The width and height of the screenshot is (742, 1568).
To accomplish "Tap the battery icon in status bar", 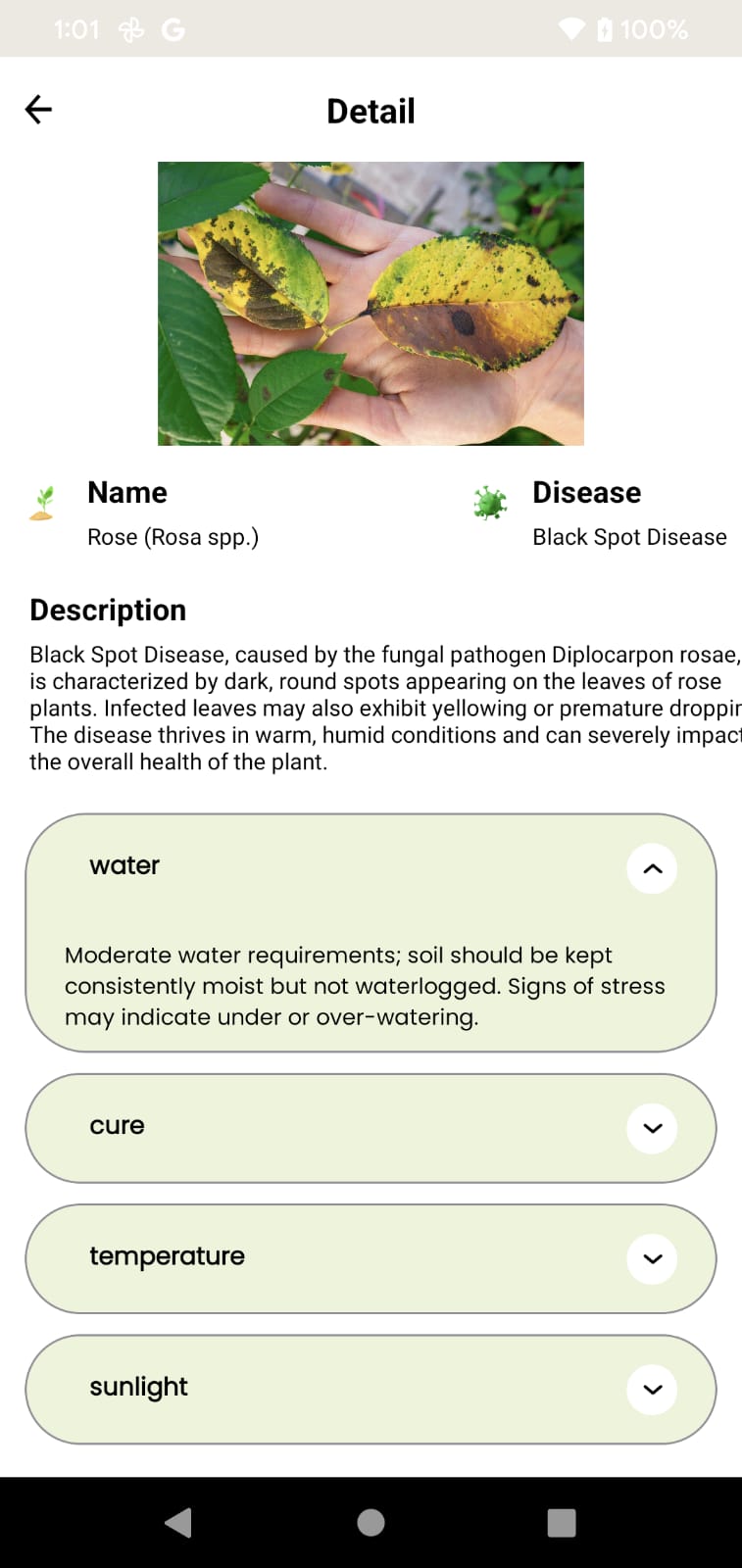I will tap(604, 29).
